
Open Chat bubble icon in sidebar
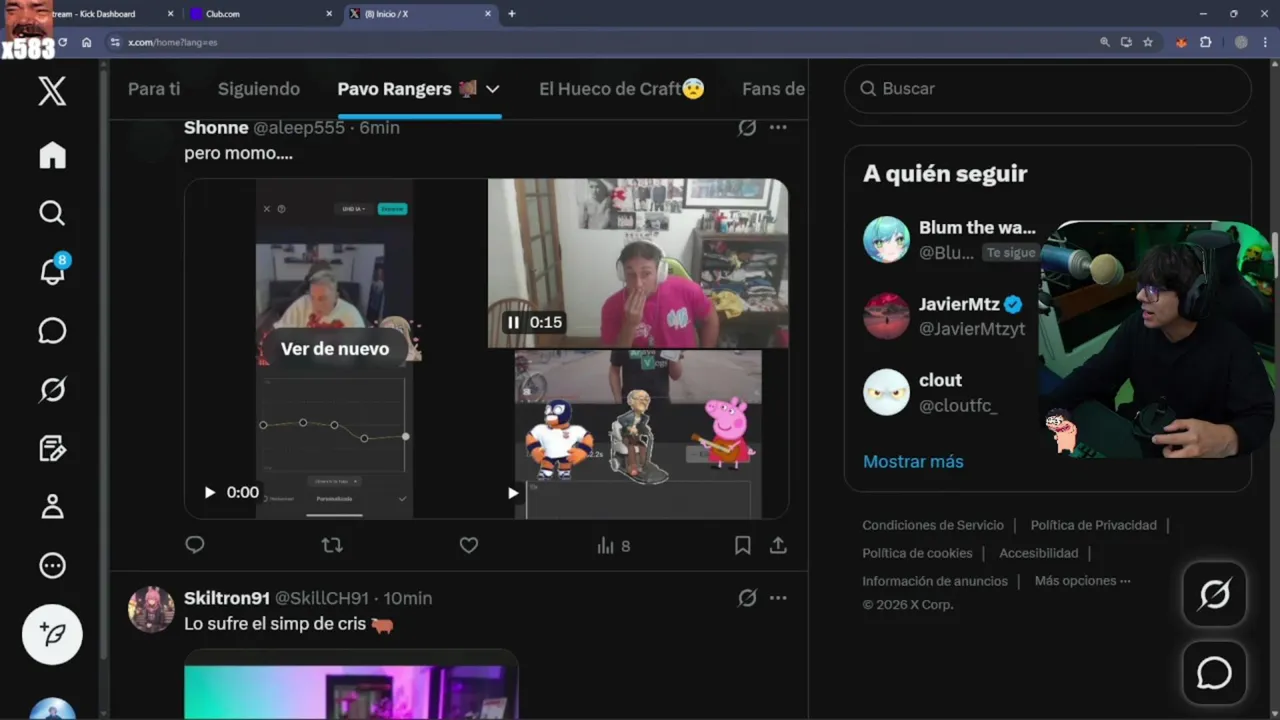click(x=52, y=331)
